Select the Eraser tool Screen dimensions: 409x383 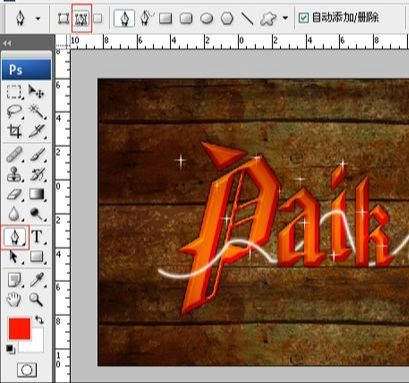(x=15, y=194)
